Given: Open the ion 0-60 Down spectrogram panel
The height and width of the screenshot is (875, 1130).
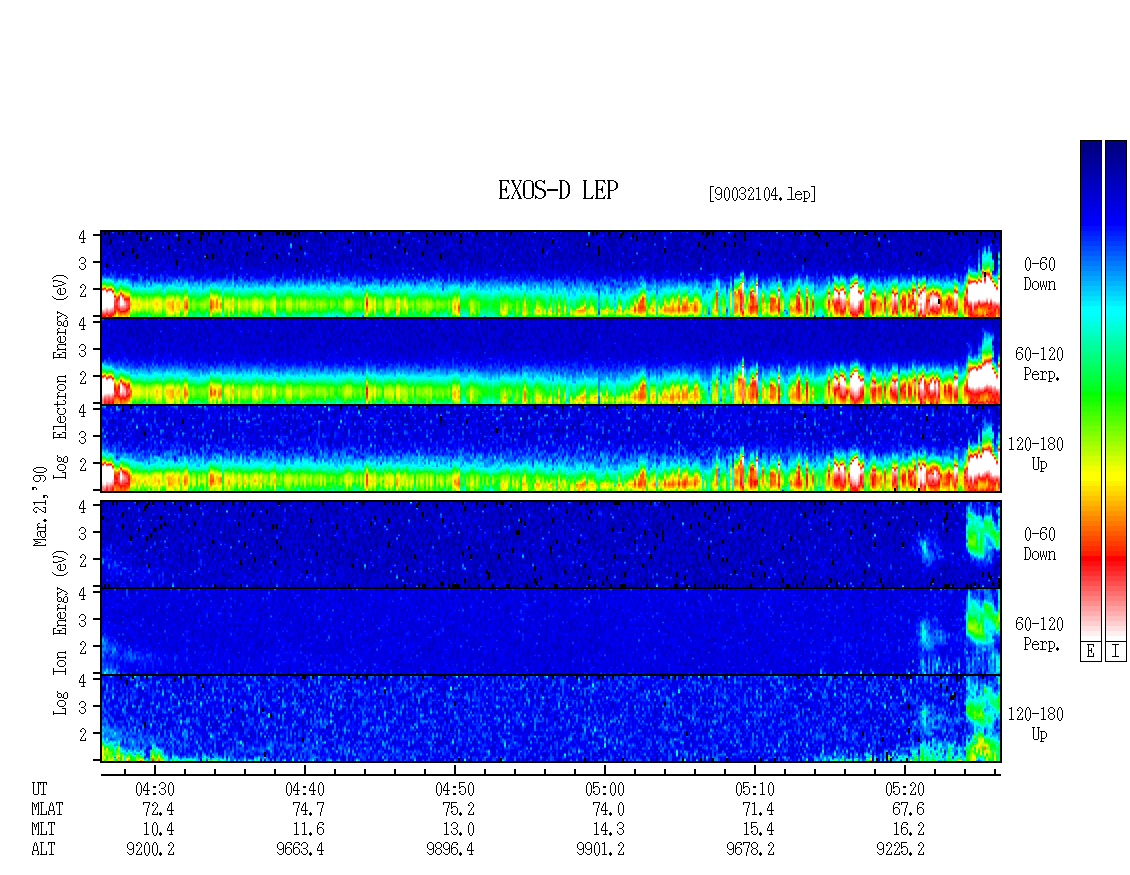Looking at the screenshot, I should pyautogui.click(x=551, y=544).
